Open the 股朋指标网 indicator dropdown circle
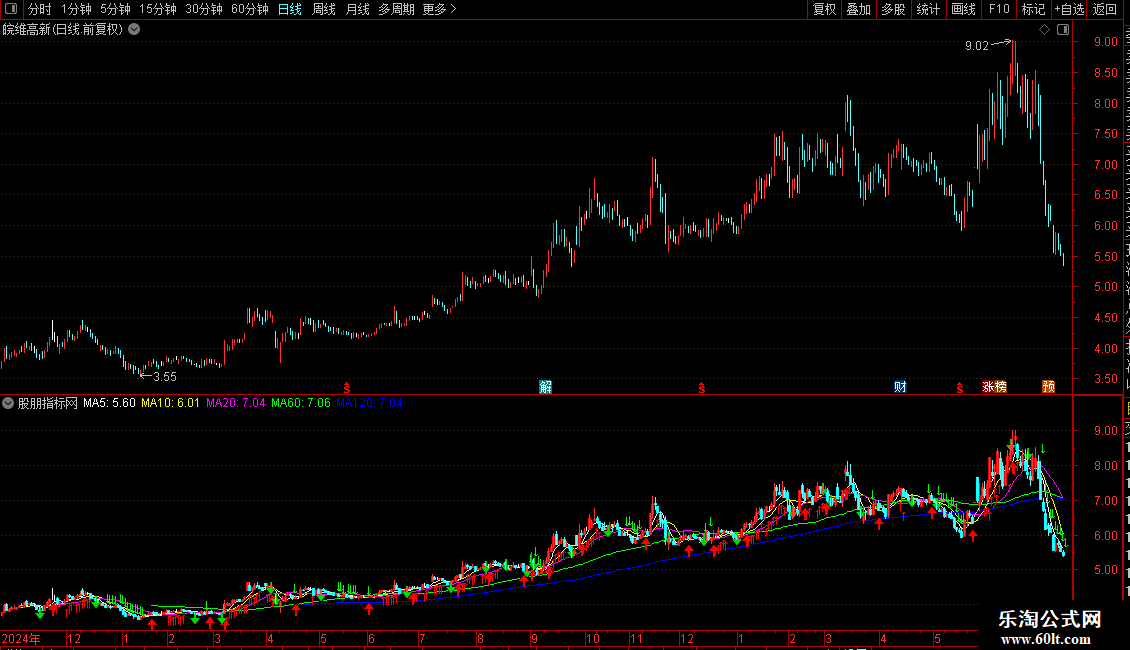The width and height of the screenshot is (1130, 650). [8, 404]
